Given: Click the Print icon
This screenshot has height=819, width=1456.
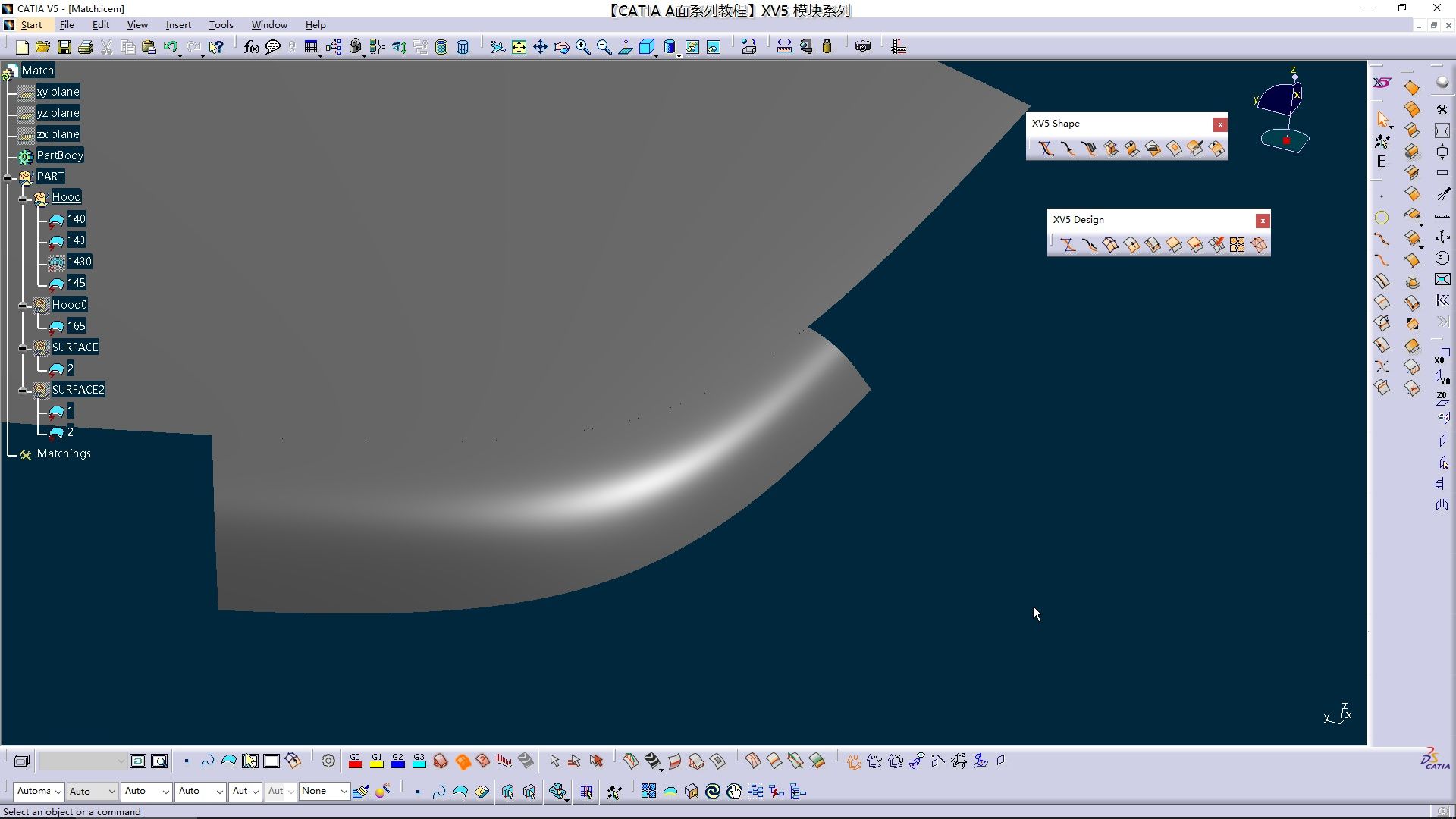Looking at the screenshot, I should (86, 47).
